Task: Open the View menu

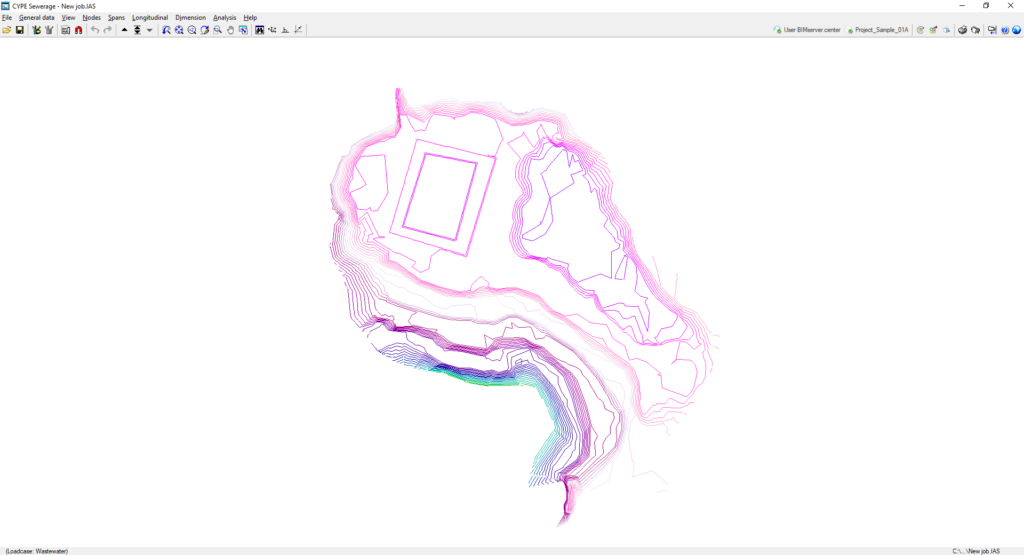Action: (68, 18)
